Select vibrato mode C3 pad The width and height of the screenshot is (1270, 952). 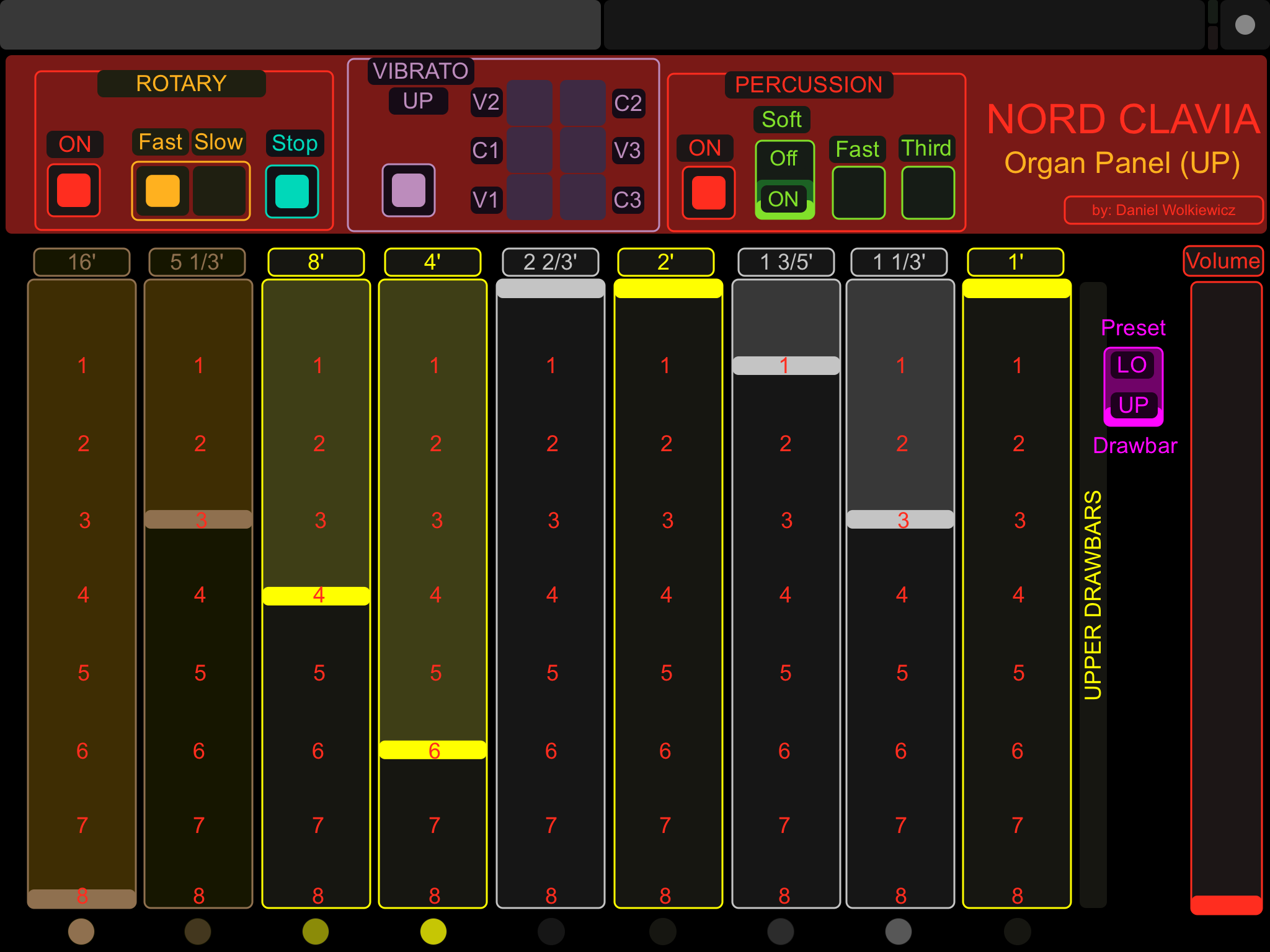[x=583, y=198]
